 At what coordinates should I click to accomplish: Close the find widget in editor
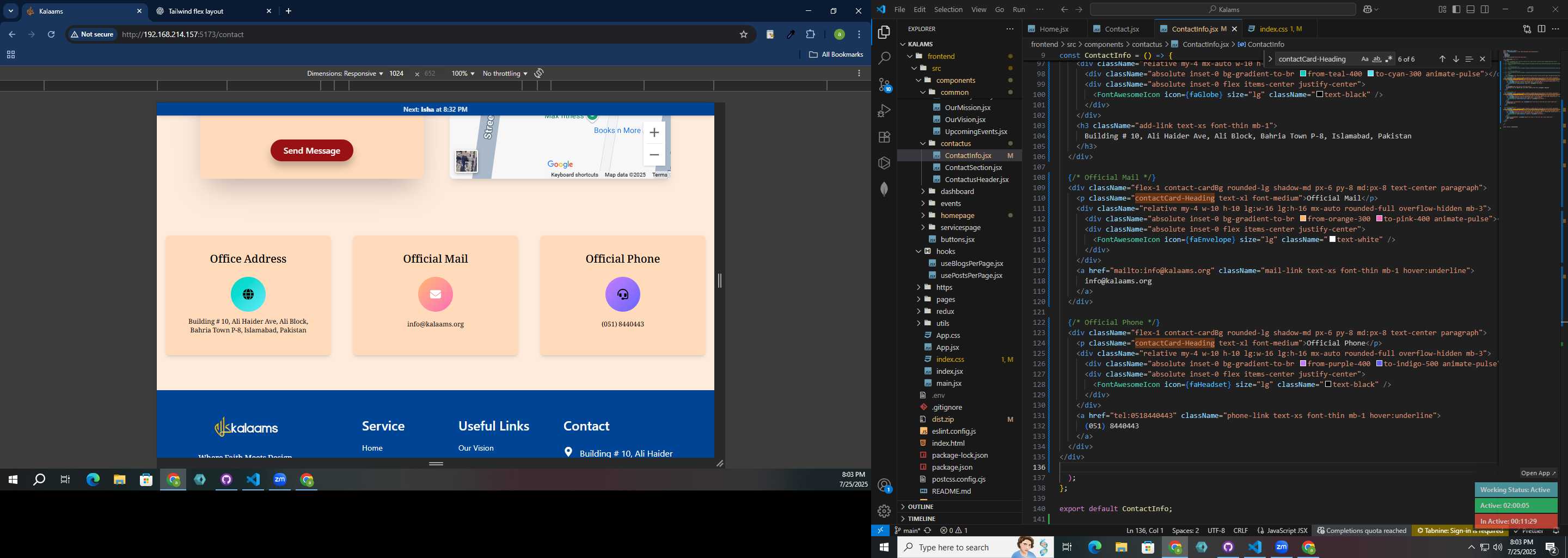click(1482, 59)
